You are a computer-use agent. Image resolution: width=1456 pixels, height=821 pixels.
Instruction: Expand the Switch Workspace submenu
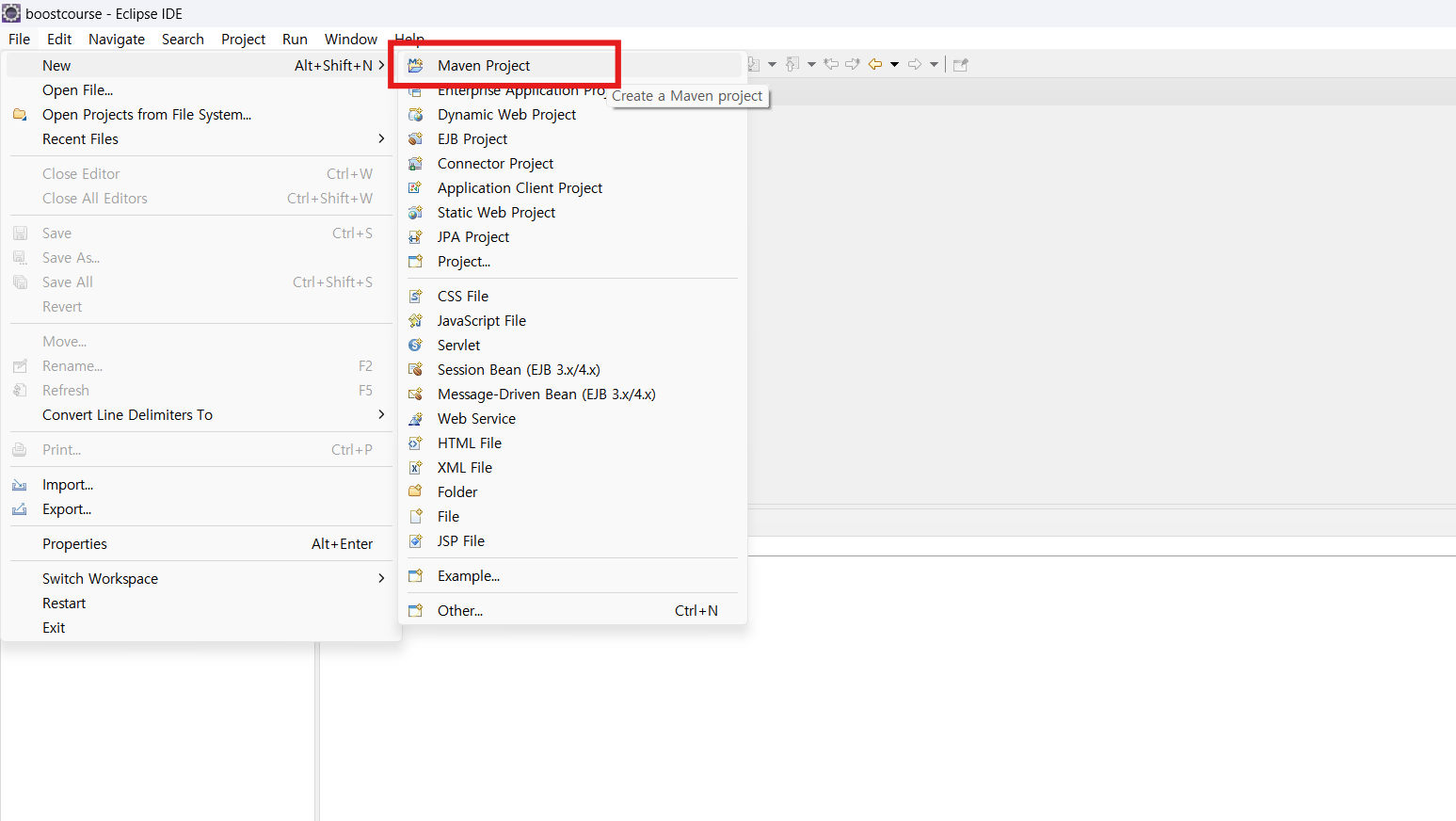pos(200,579)
